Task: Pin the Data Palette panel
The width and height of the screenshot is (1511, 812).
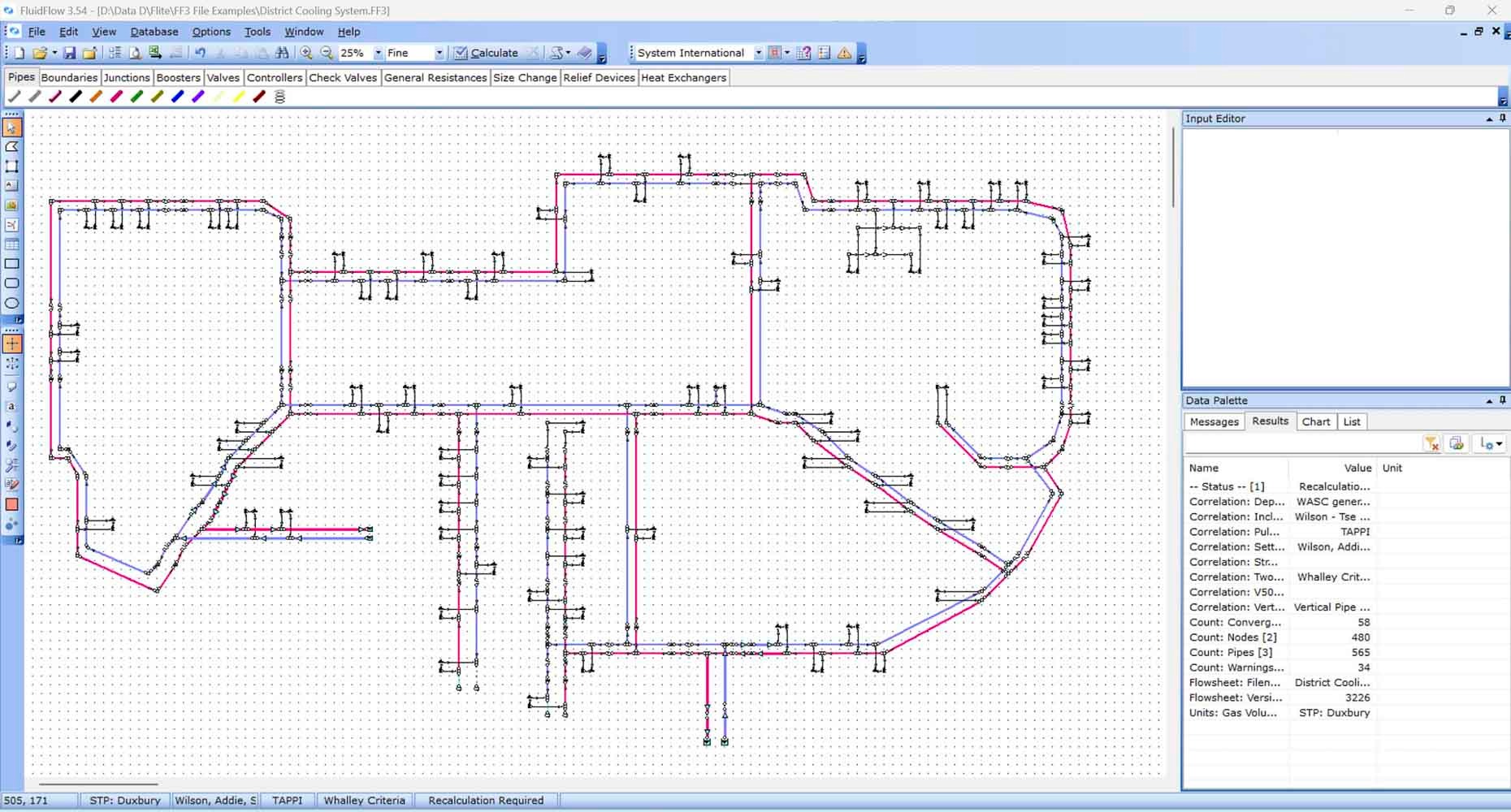Action: (1502, 400)
